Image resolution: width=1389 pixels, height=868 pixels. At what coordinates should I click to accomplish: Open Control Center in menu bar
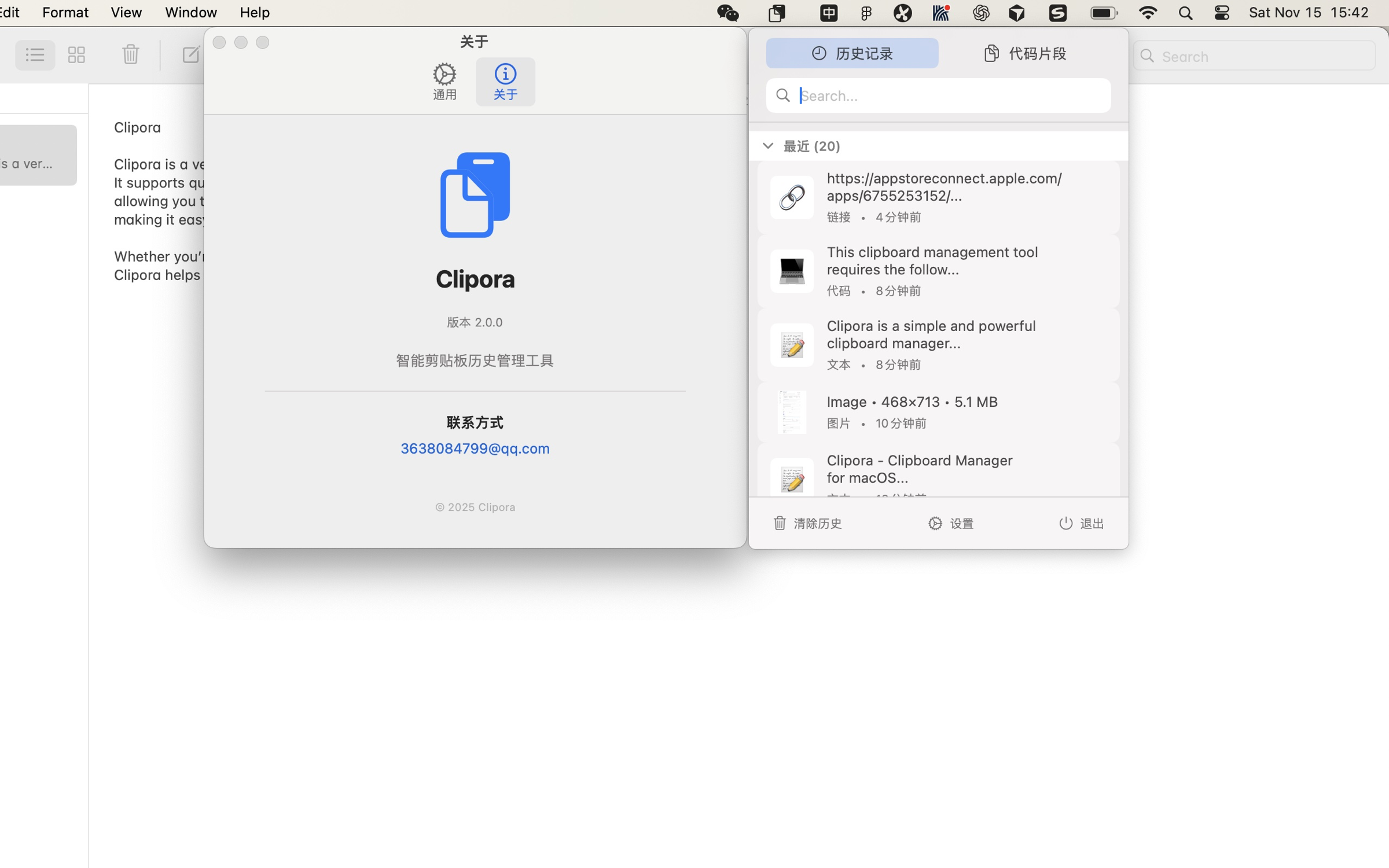pyautogui.click(x=1222, y=13)
